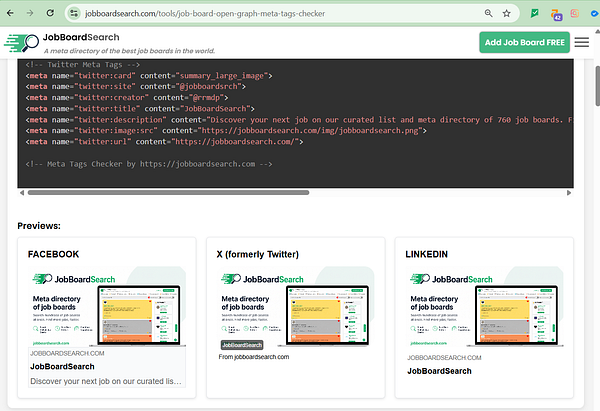
Task: Click the JobBoardSearch title in Facebook preview
Action: click(62, 367)
